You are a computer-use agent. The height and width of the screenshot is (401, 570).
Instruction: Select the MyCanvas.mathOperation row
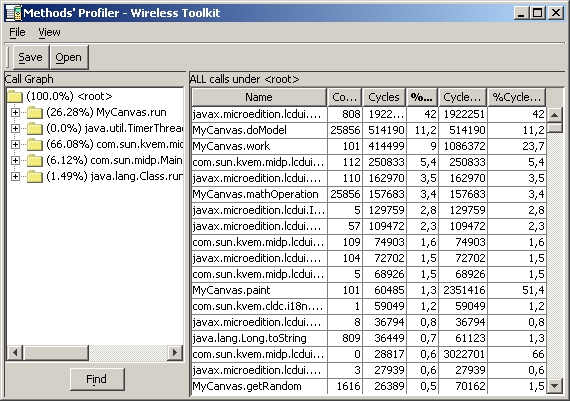(369, 194)
